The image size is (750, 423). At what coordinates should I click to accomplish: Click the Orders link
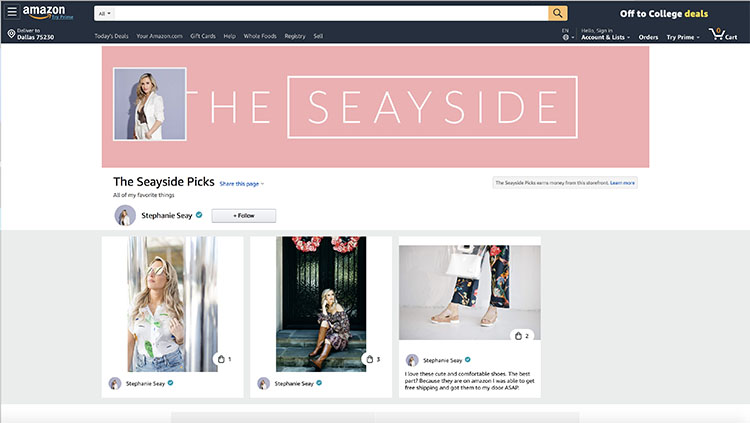tap(648, 37)
